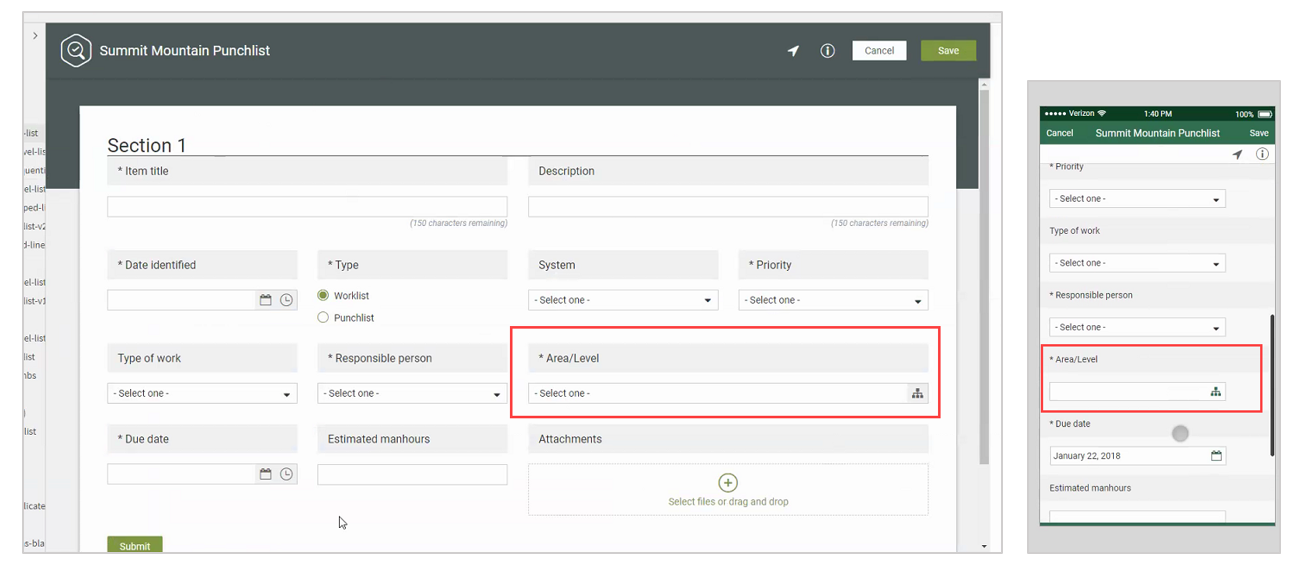The width and height of the screenshot is (1300, 563).
Task: Open calendar picker for Date identified
Action: [265, 300]
